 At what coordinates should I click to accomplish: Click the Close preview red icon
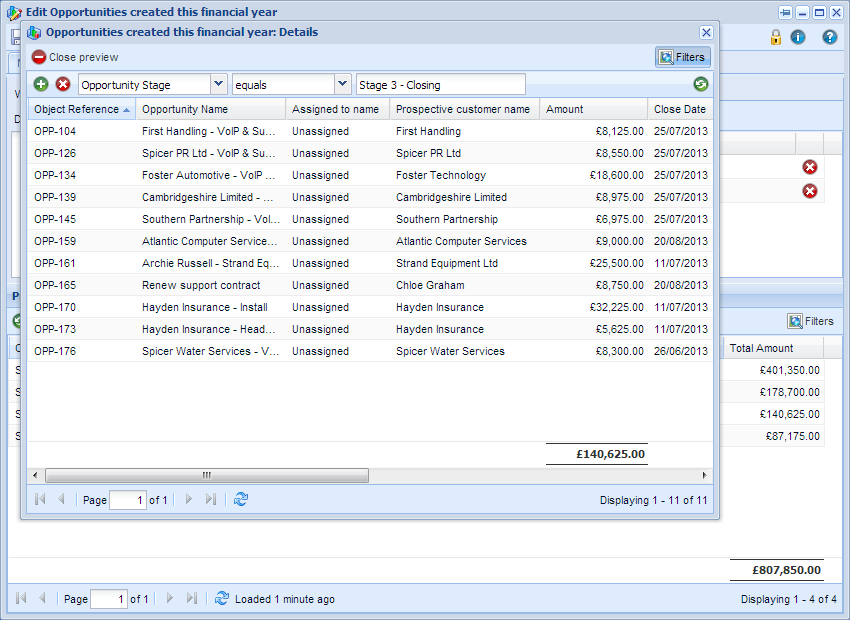38,57
